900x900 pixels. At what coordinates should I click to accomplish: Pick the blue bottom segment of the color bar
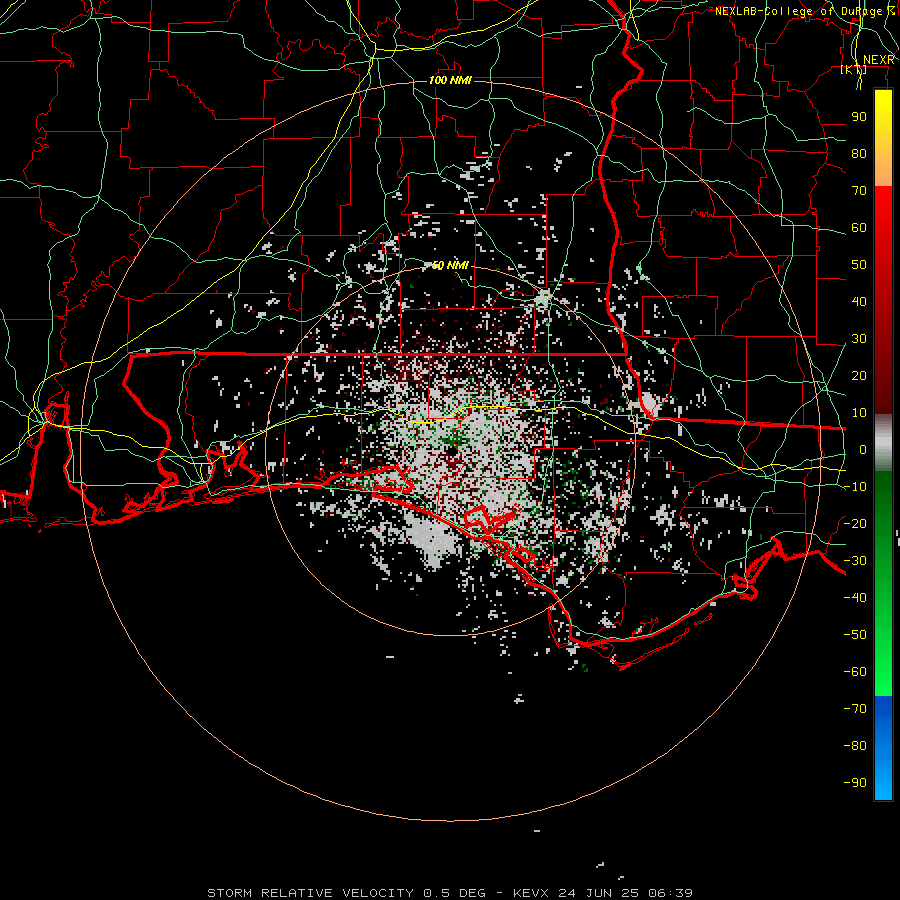(x=883, y=748)
